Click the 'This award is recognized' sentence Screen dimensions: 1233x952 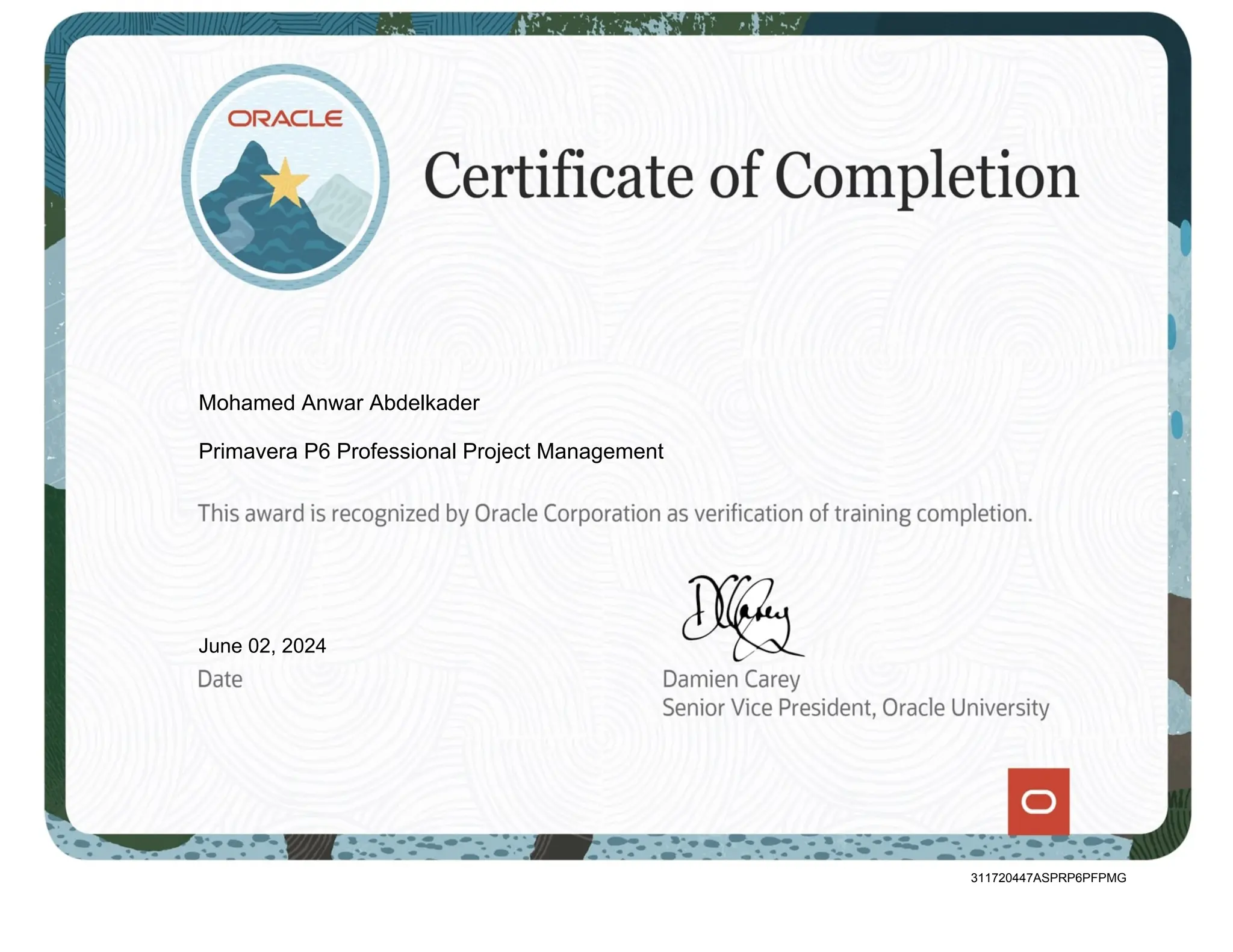615,514
